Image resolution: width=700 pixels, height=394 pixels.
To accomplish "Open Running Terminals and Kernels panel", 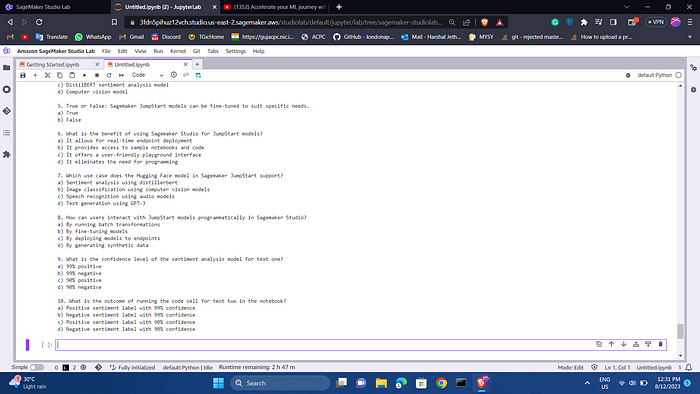I will (7, 90).
